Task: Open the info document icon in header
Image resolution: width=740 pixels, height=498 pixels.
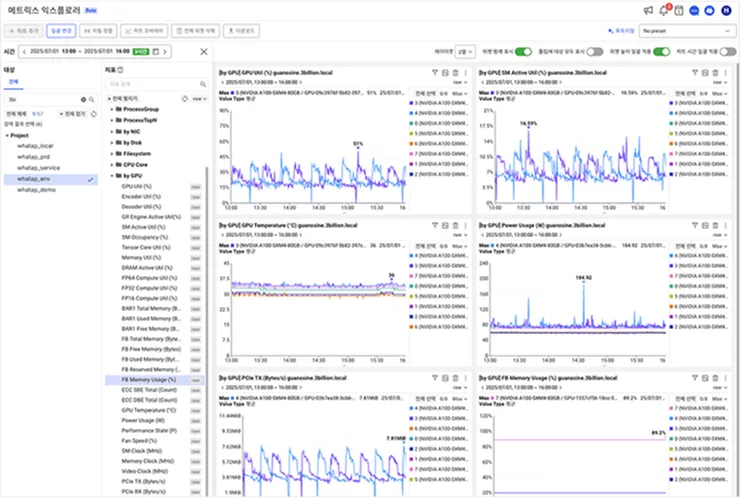Action: 679,10
